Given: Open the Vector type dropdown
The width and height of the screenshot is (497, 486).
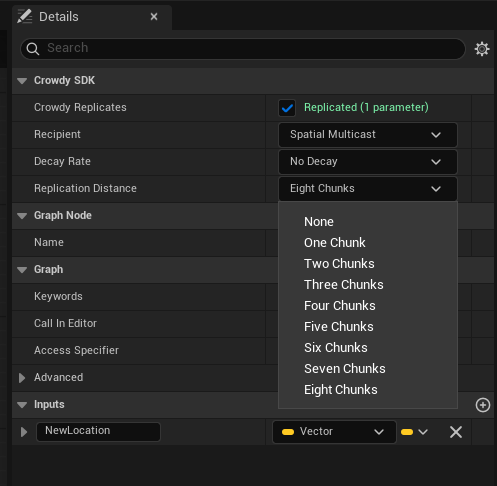Looking at the screenshot, I should (334, 432).
